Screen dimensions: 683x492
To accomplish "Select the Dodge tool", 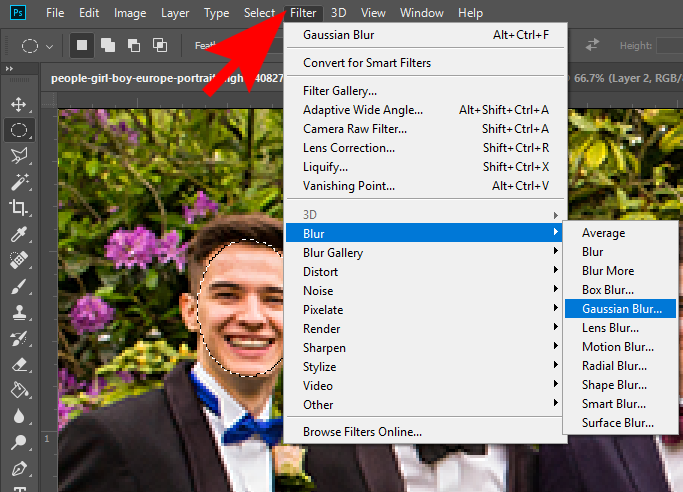I will [x=19, y=442].
